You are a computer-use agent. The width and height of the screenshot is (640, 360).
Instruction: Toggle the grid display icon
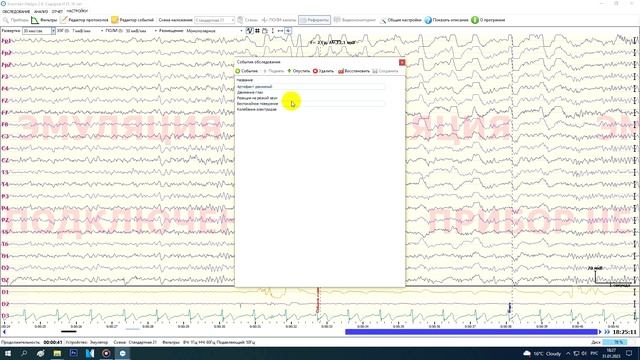[258, 31]
